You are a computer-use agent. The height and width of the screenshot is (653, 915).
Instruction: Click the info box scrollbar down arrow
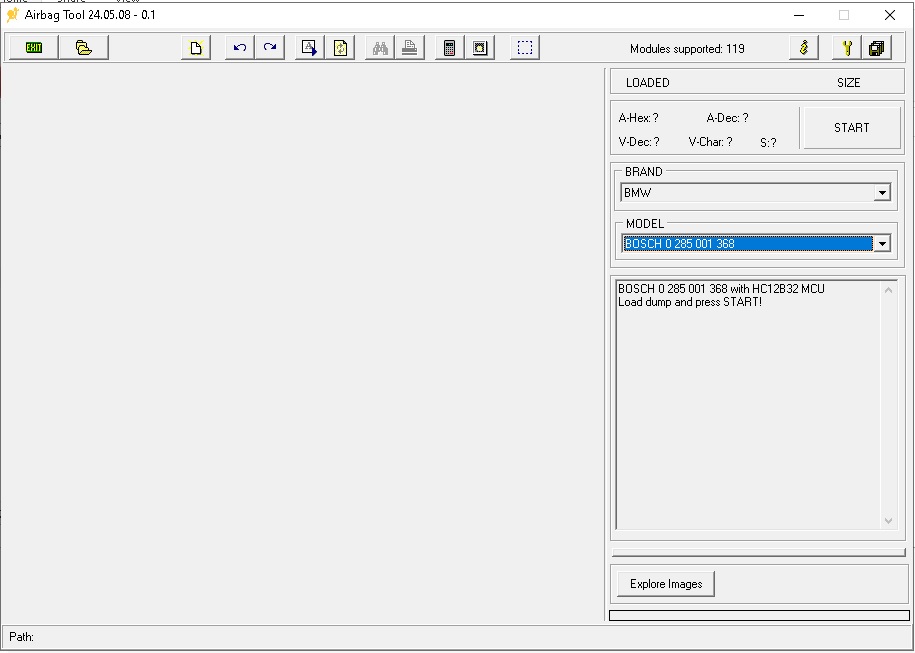[x=888, y=521]
